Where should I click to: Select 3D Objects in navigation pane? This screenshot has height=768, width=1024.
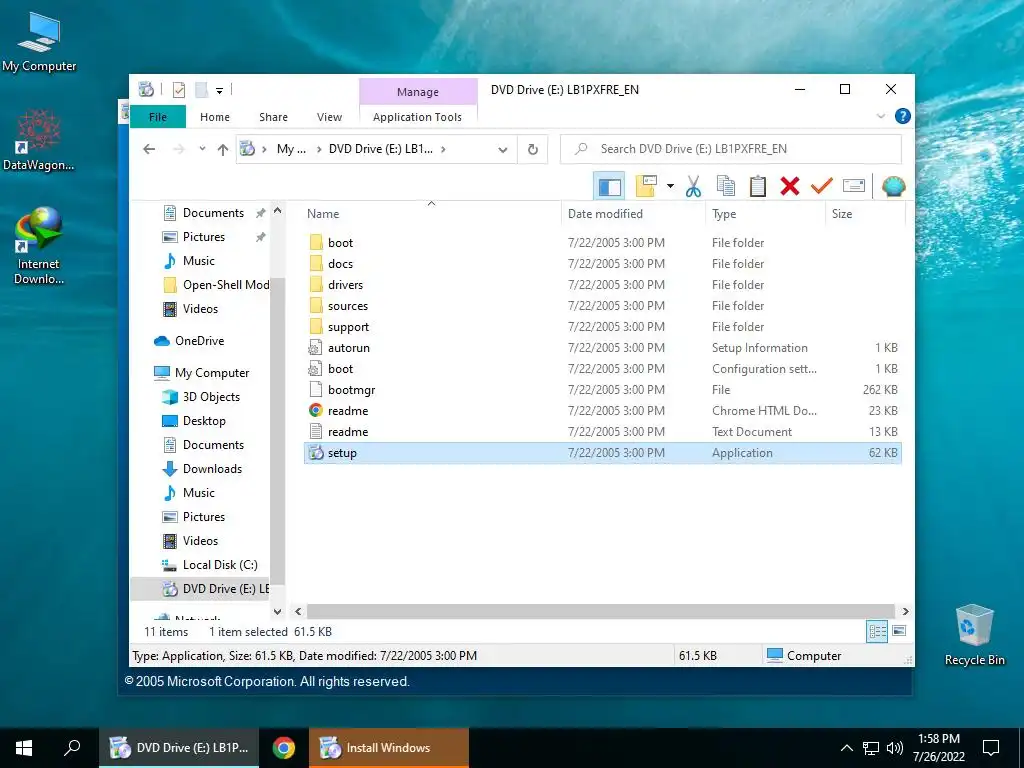pos(211,397)
